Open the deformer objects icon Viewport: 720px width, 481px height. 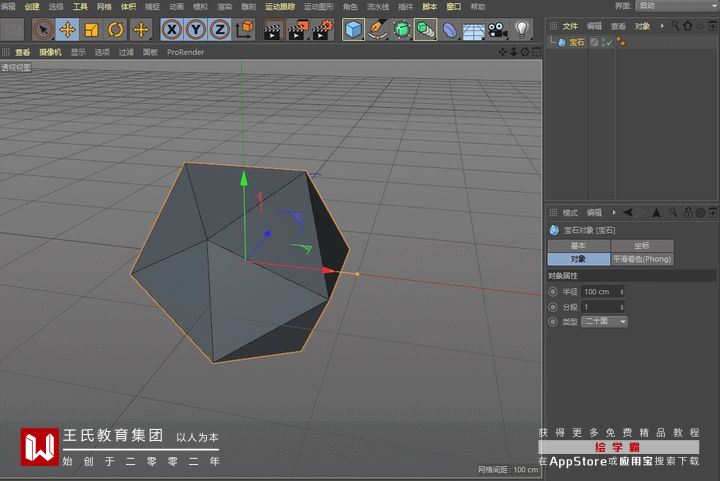450,30
